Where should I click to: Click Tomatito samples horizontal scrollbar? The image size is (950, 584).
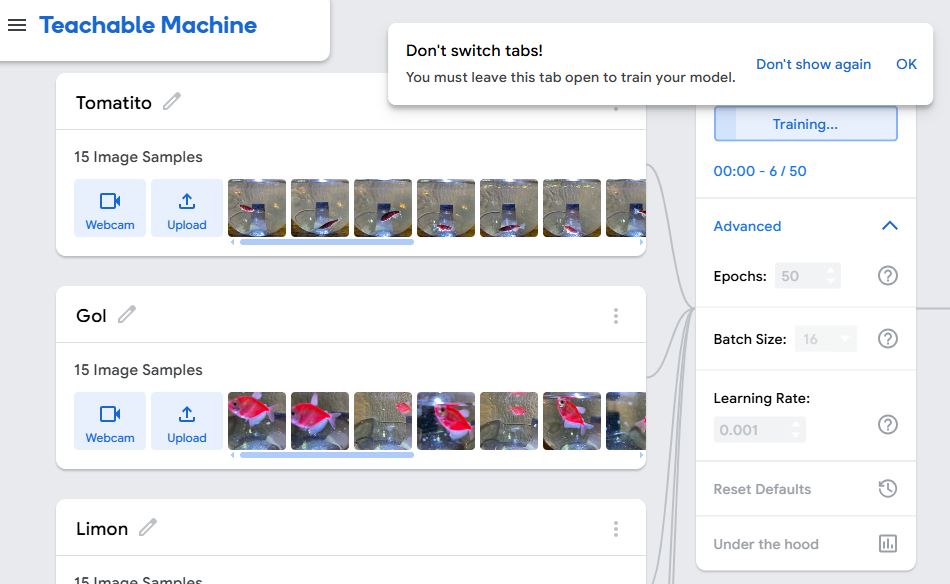pyautogui.click(x=327, y=242)
